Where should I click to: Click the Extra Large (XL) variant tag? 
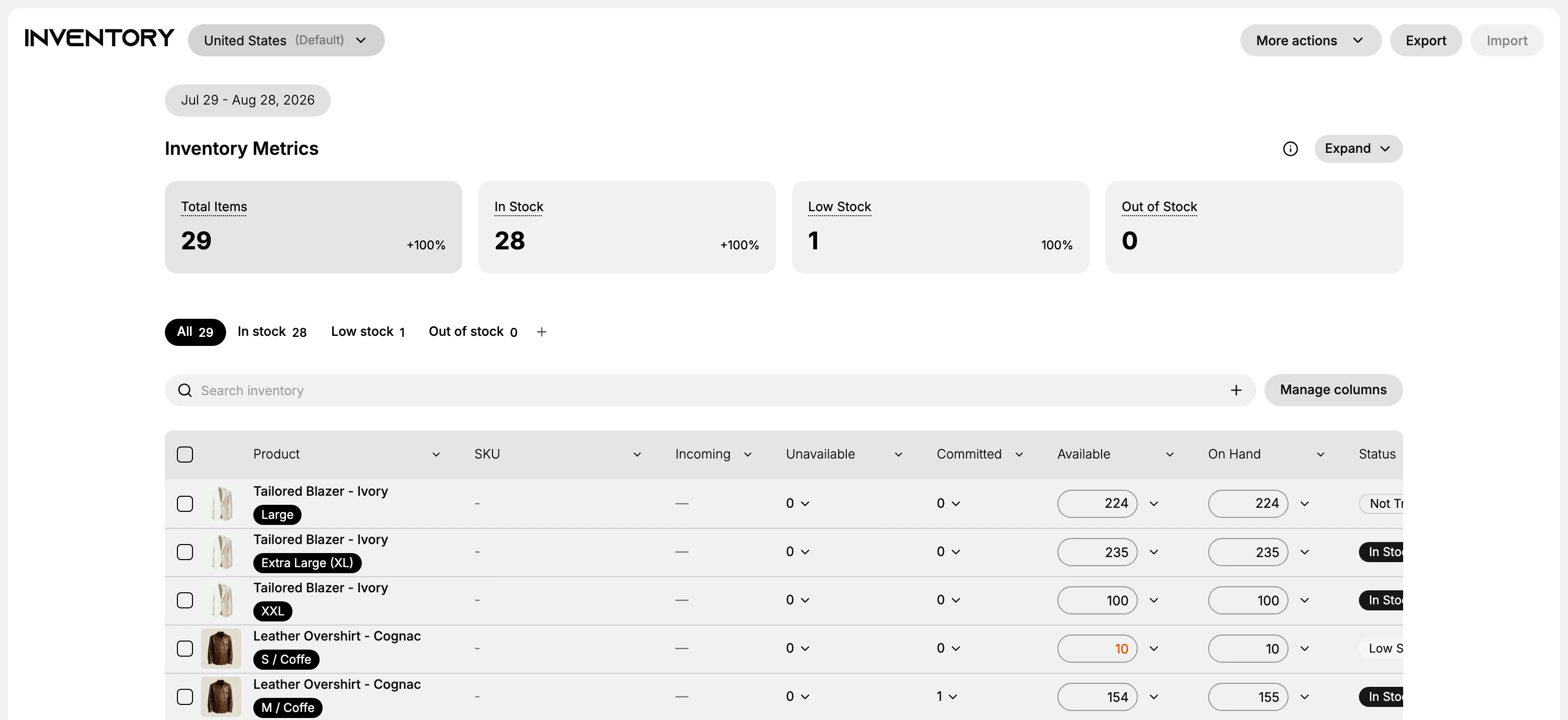pyautogui.click(x=308, y=563)
